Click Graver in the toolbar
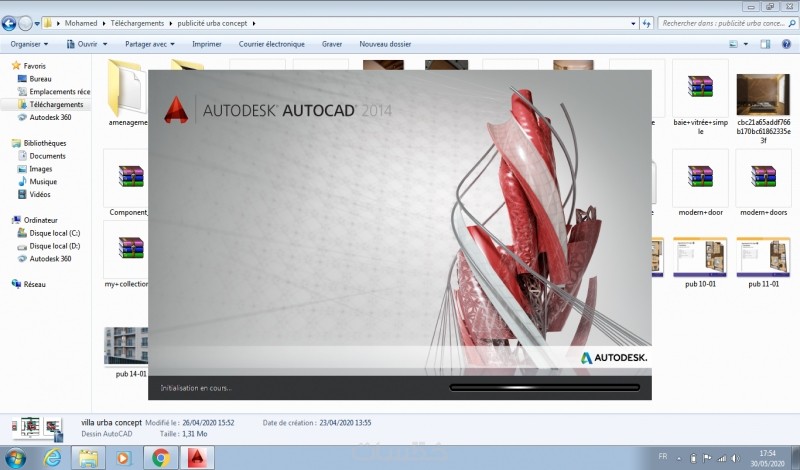 point(332,44)
